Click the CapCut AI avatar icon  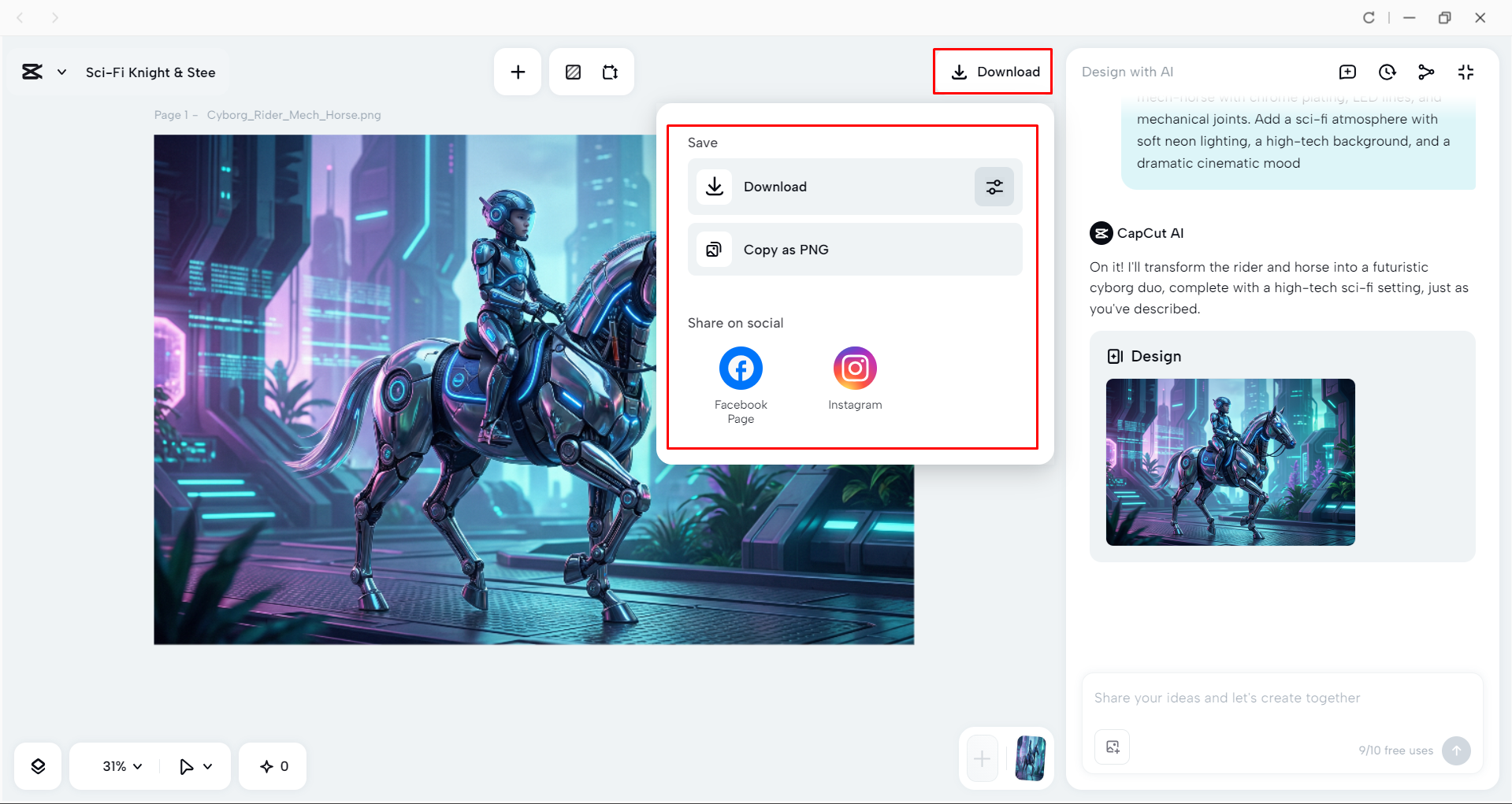1101,233
